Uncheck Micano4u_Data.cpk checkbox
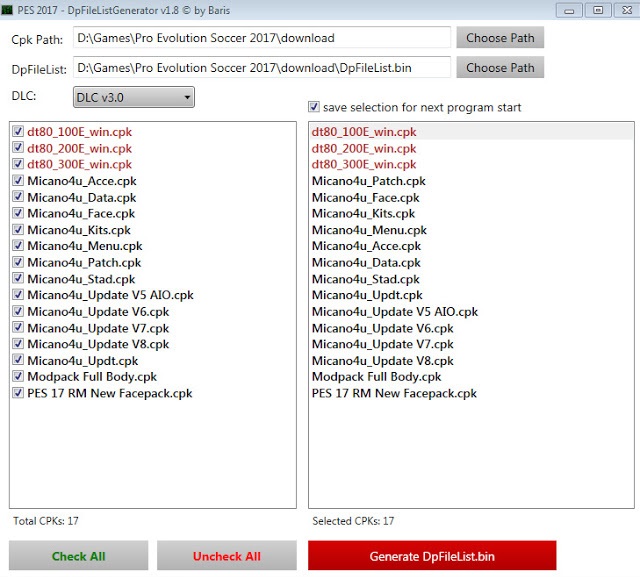 point(18,197)
